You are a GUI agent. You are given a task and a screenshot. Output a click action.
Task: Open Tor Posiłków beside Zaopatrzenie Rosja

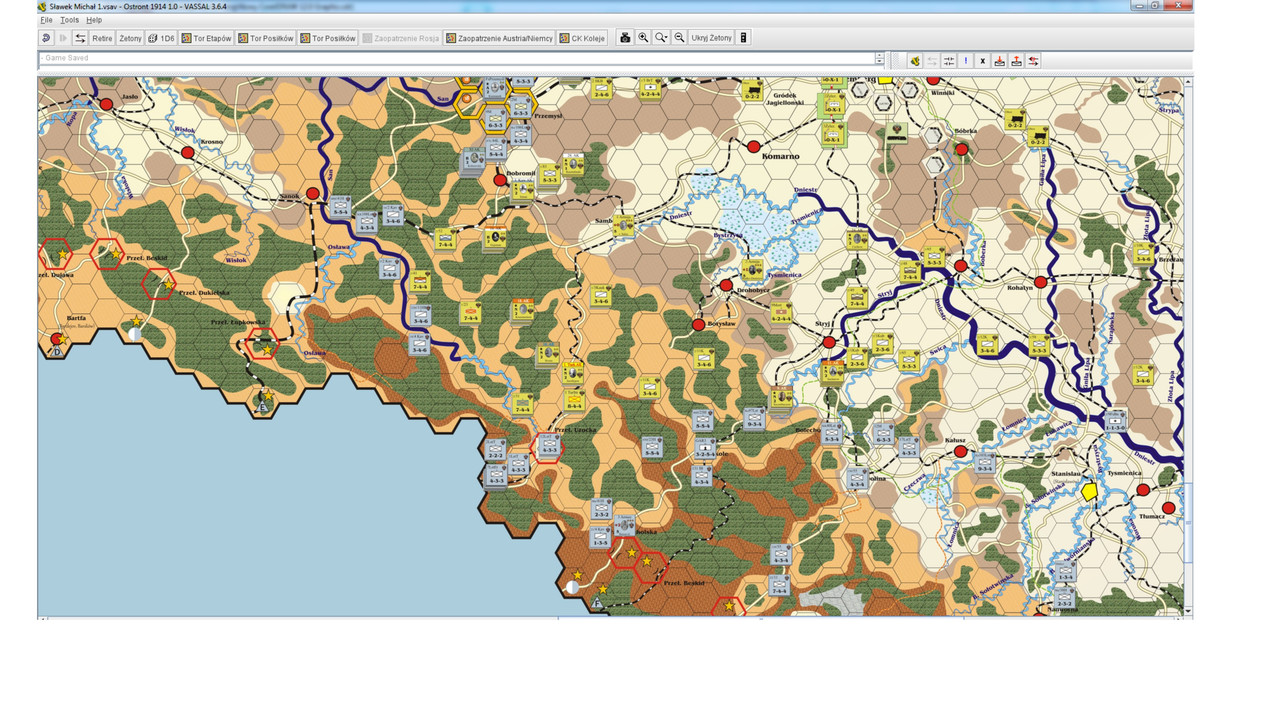tap(328, 38)
